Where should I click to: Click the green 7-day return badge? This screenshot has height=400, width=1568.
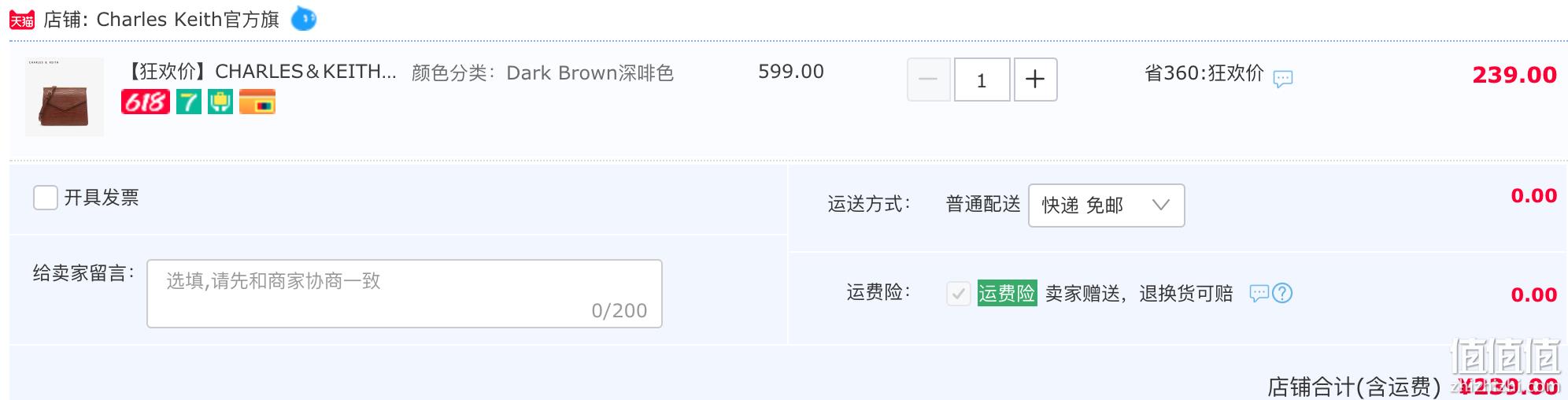click(189, 102)
